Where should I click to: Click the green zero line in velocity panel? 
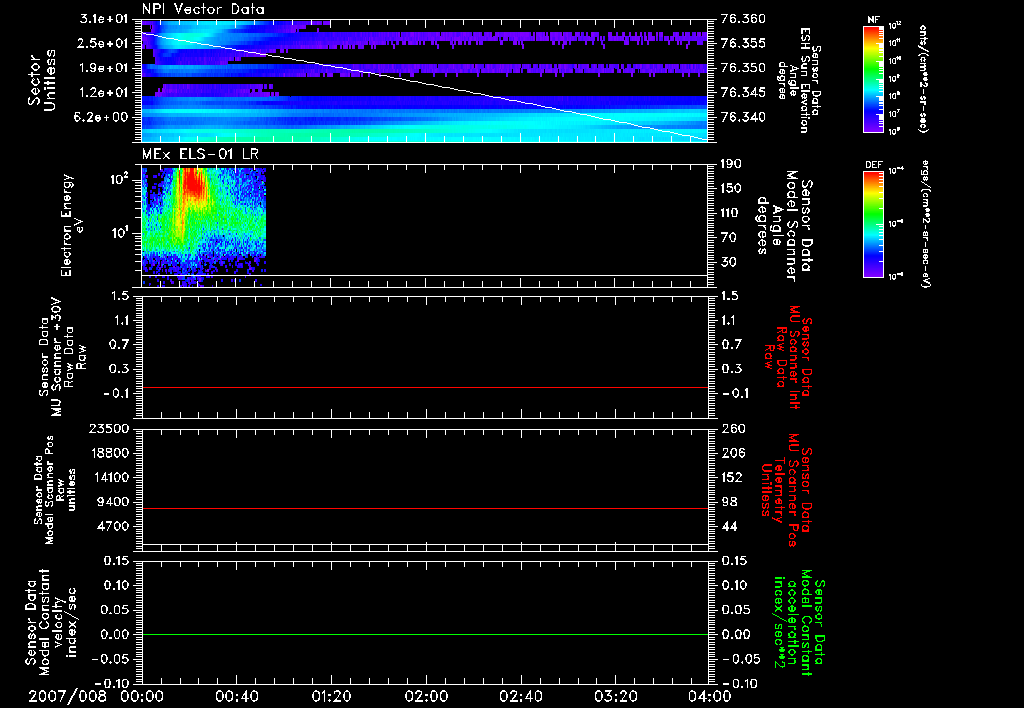[424, 634]
